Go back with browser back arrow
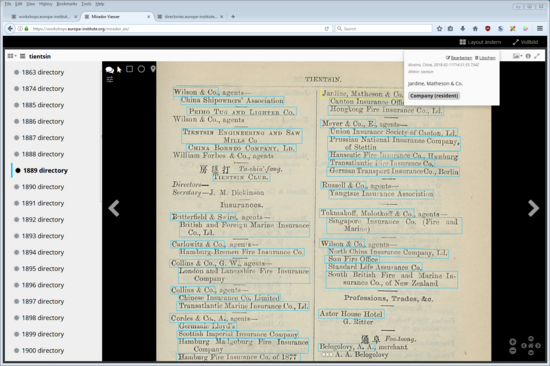This screenshot has width=550, height=366. 10,29
